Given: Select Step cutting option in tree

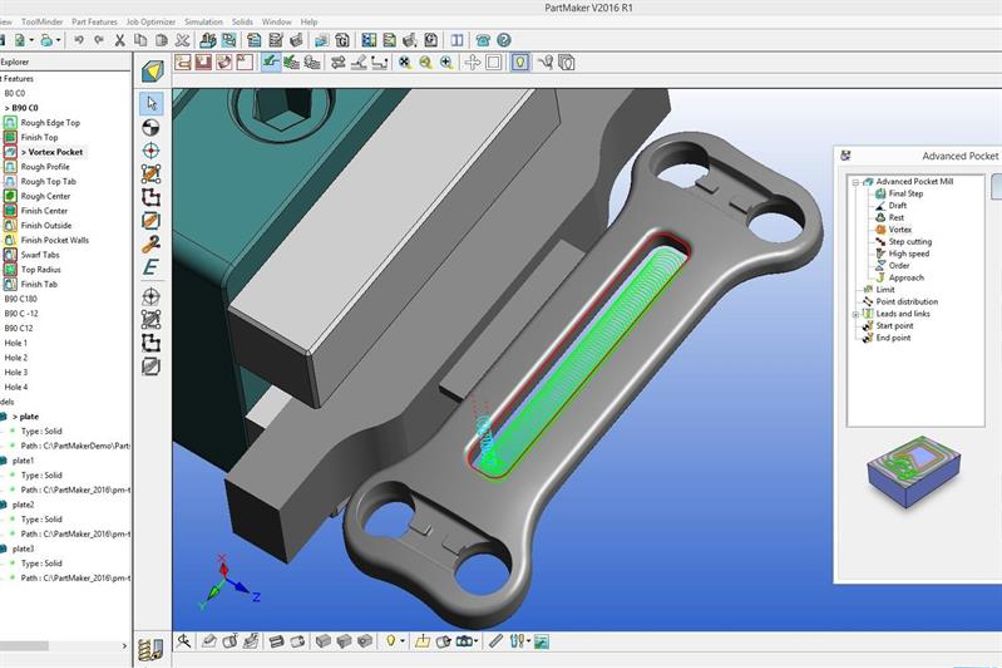Looking at the screenshot, I should [910, 242].
